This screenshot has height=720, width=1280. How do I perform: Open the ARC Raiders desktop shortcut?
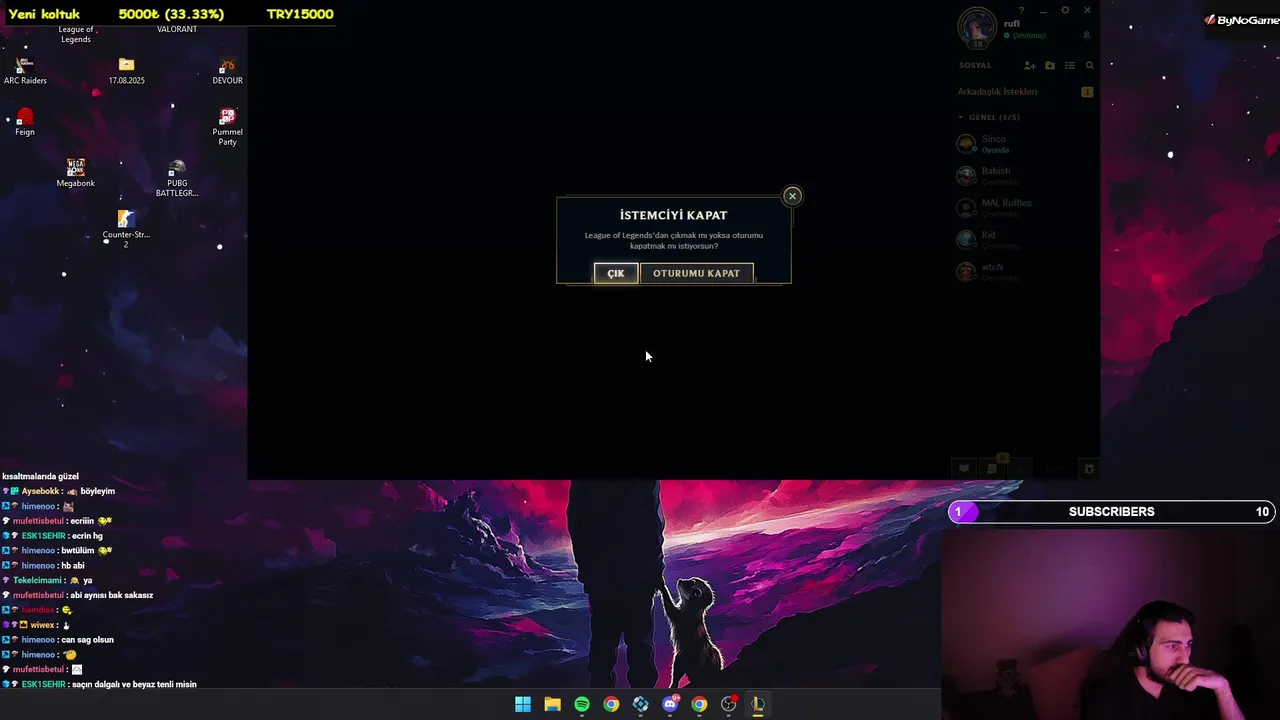click(x=25, y=71)
